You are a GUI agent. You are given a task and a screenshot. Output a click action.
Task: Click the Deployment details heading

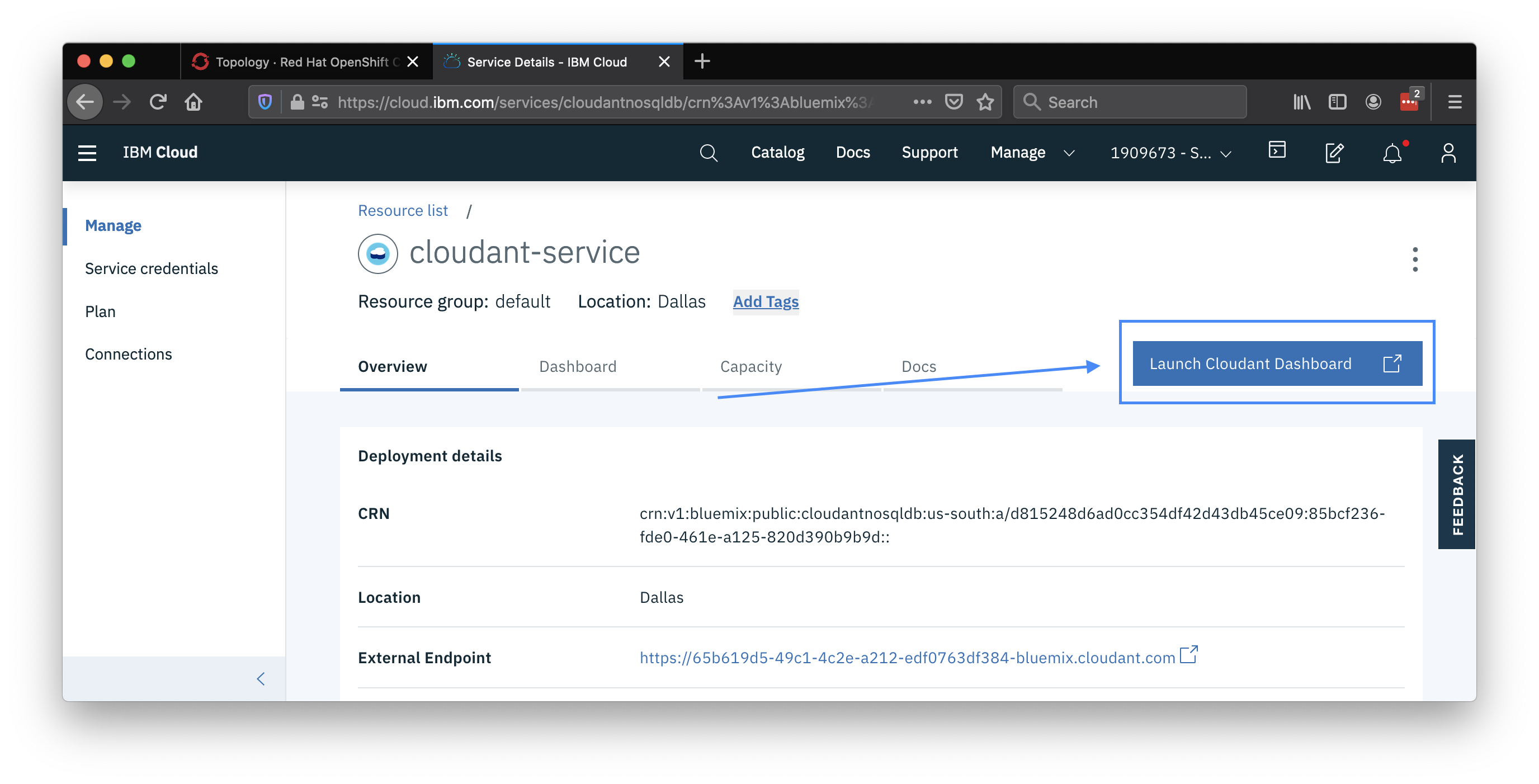429,456
